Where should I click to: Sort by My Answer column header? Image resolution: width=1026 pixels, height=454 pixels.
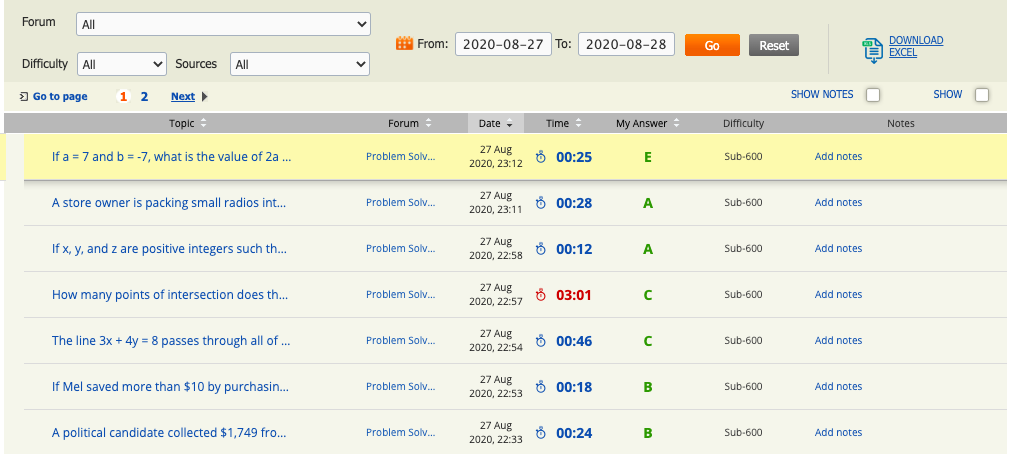[x=646, y=124]
